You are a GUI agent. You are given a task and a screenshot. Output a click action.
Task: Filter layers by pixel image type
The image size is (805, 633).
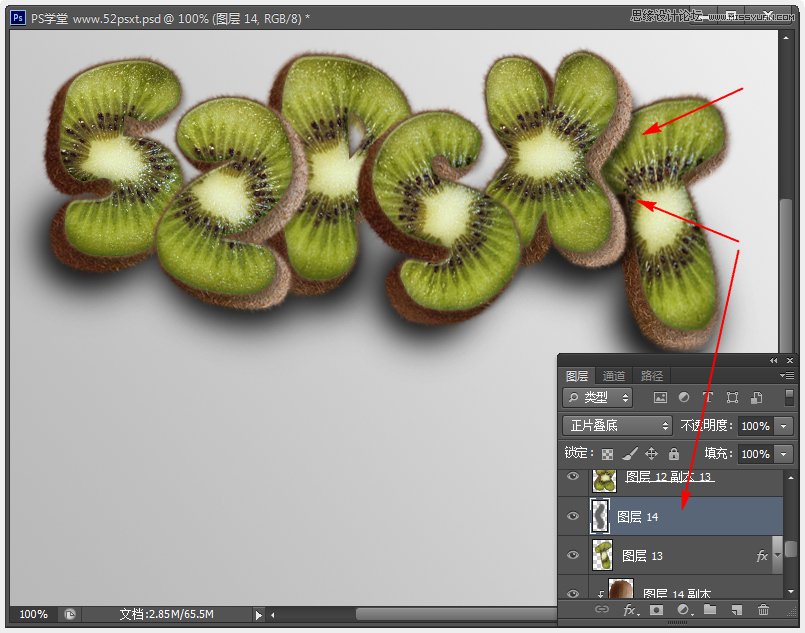[660, 397]
